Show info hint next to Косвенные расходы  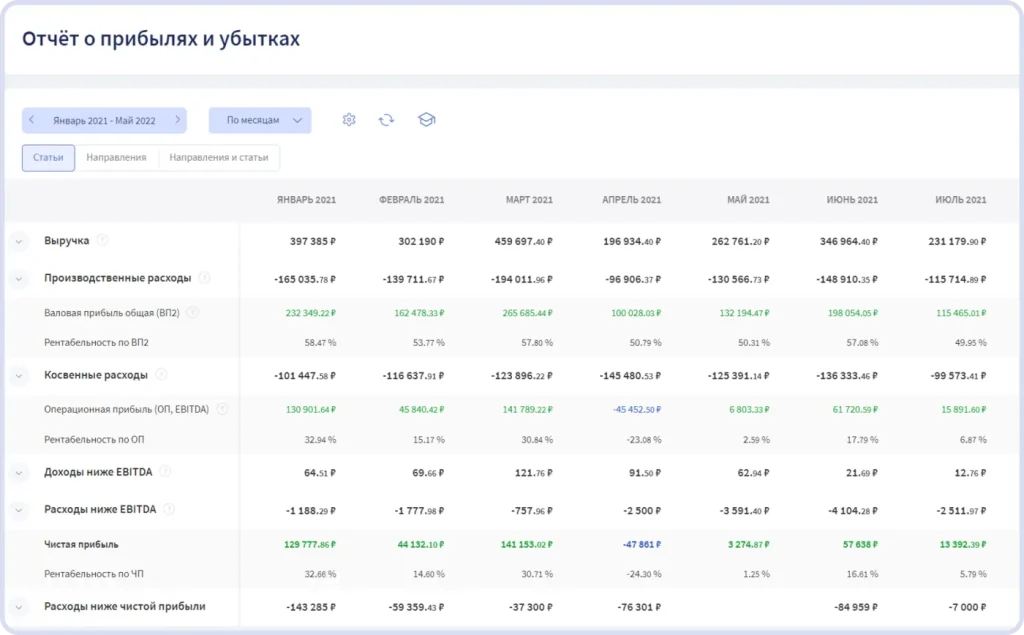(161, 374)
